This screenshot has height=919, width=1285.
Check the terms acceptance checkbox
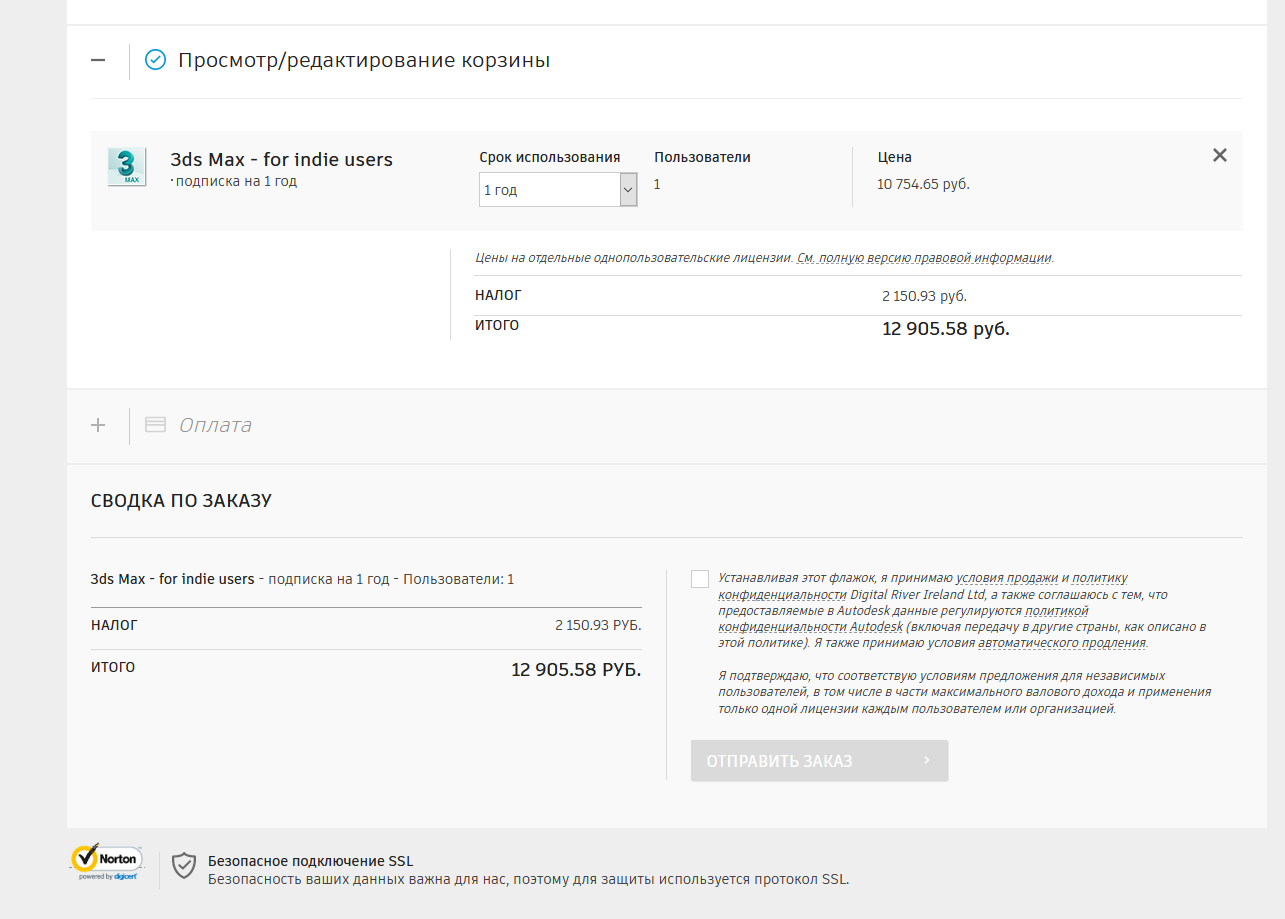tap(700, 579)
